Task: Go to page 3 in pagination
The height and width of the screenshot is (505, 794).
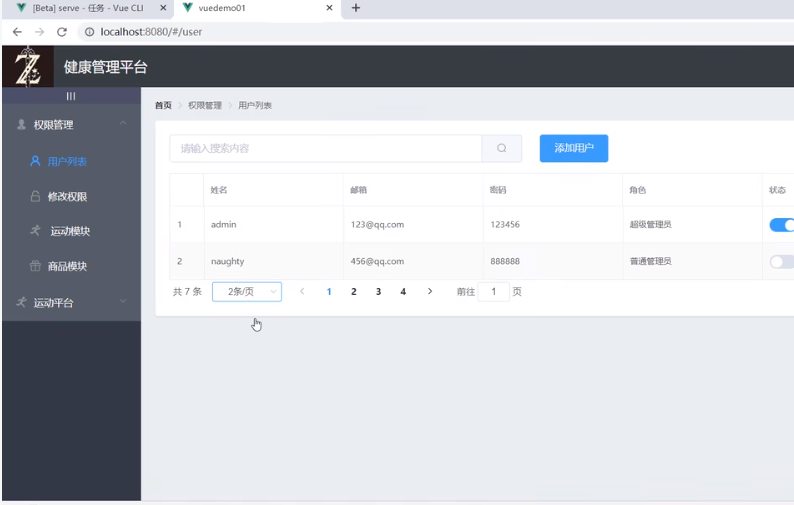Action: click(x=378, y=292)
